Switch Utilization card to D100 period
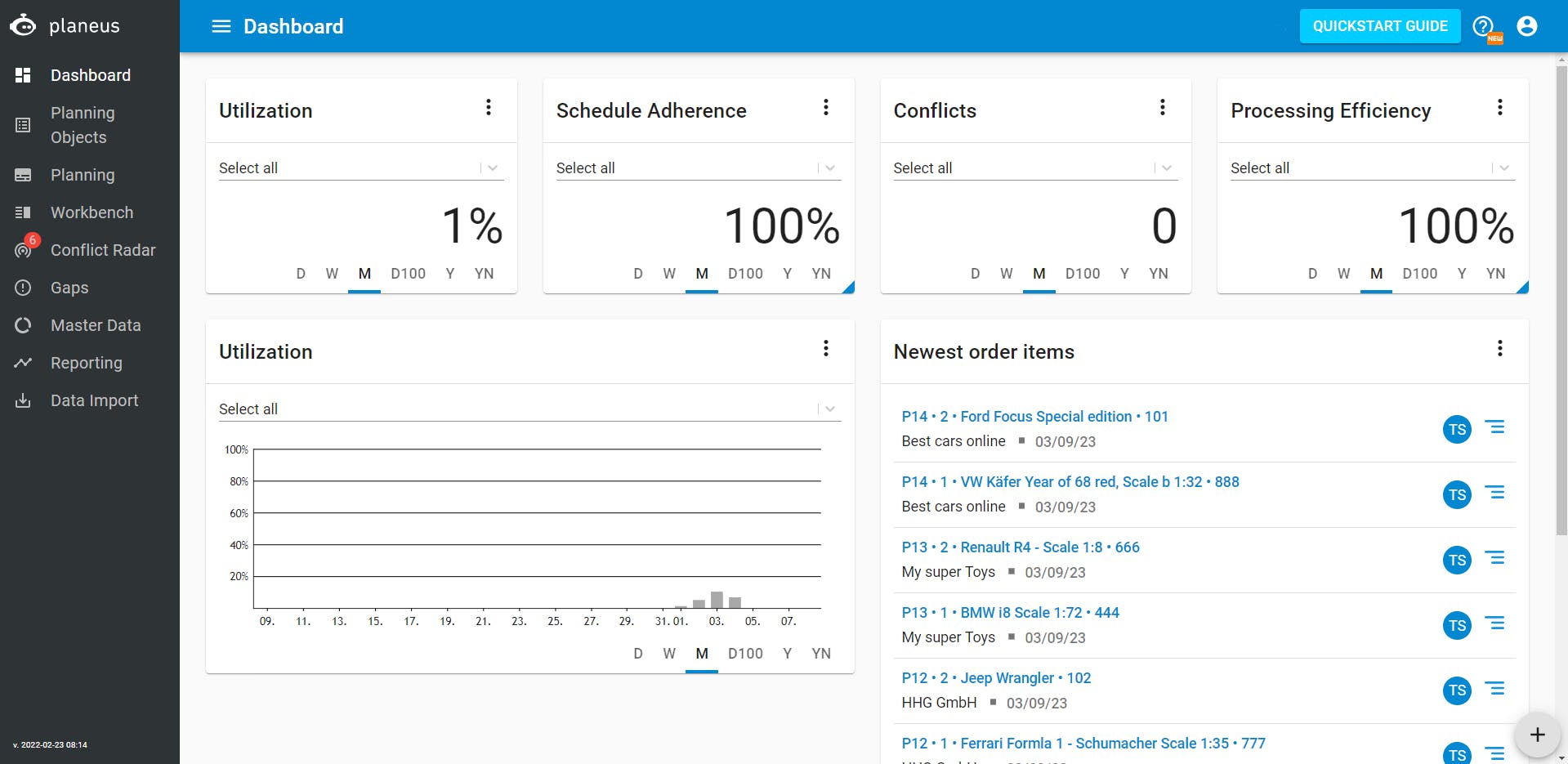The image size is (1568, 764). pyautogui.click(x=408, y=274)
